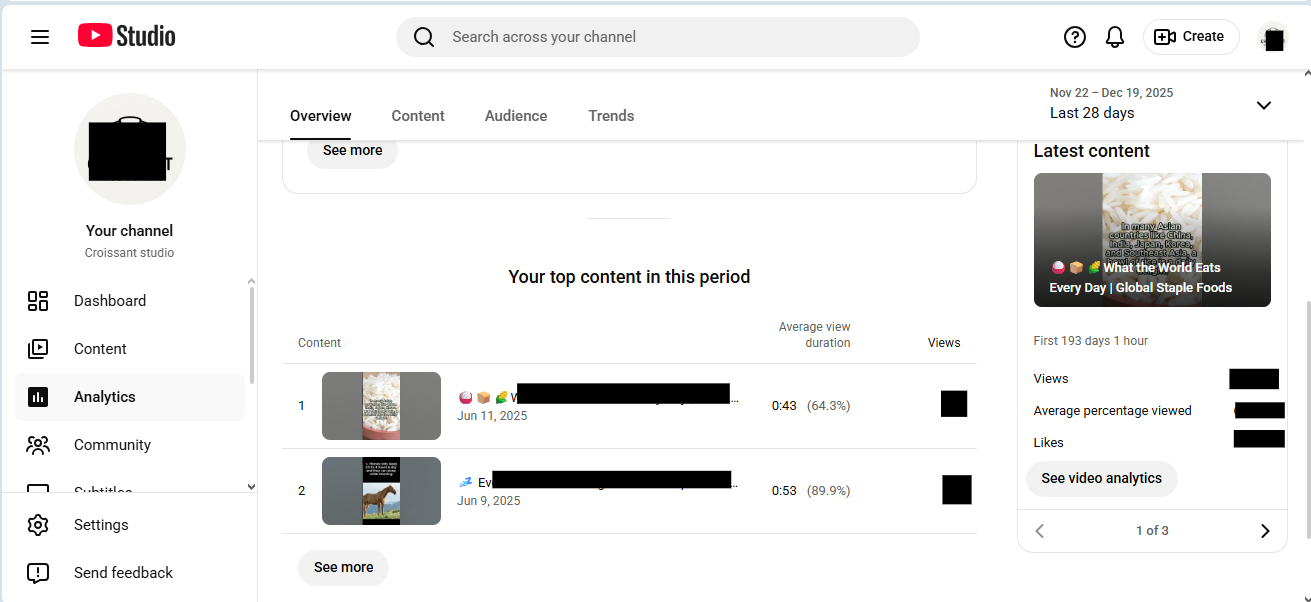
Task: Go to previous Latest content page
Action: (x=1039, y=530)
